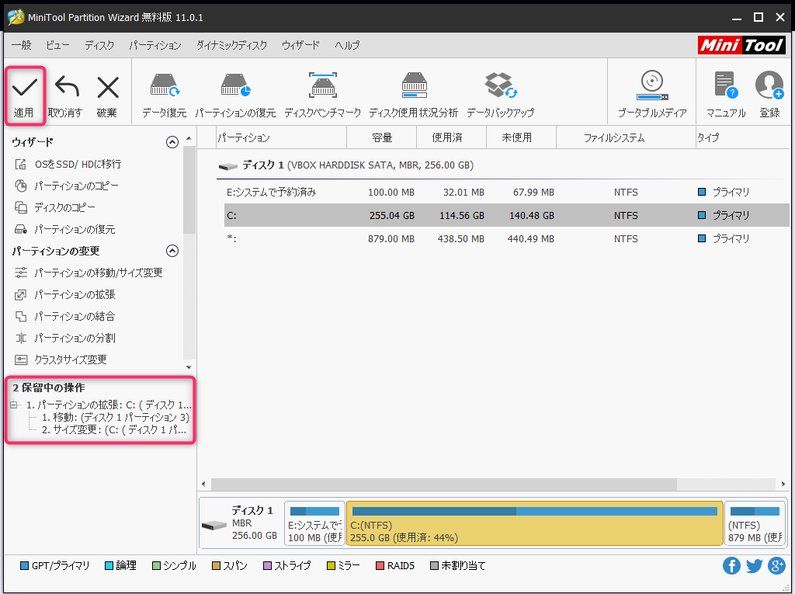This screenshot has height=594, width=795.
Task: Open パーティションの復元 in the toolbar
Action: pos(236,96)
